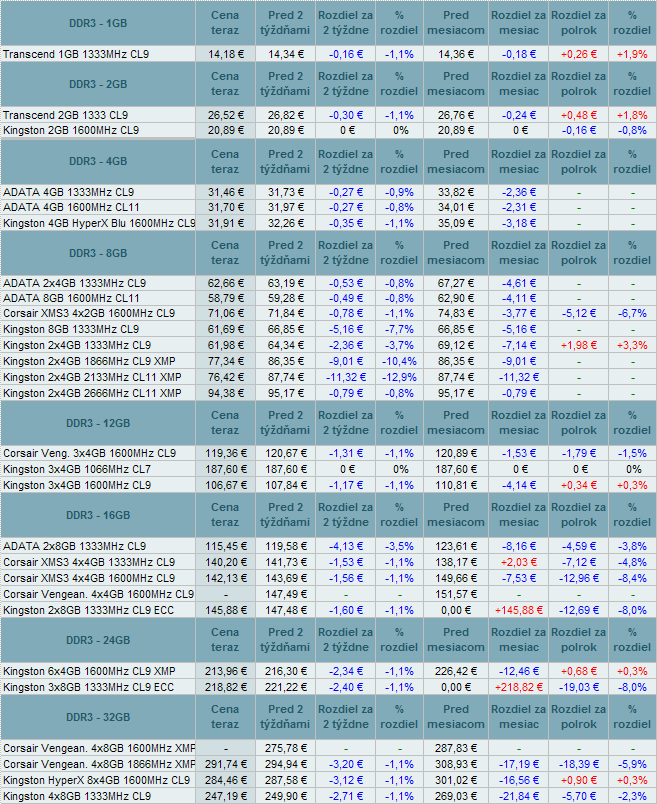Select the DDR3 - 1GB section header
657x804 pixels.
click(98, 23)
